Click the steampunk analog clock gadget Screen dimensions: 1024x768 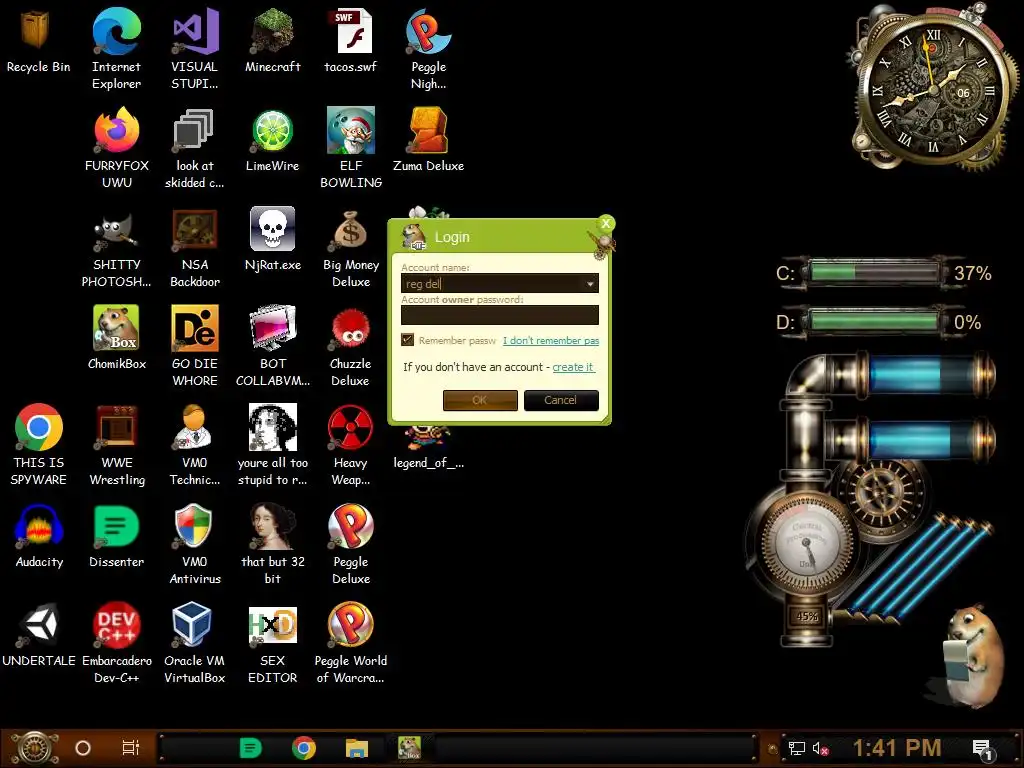coord(934,88)
